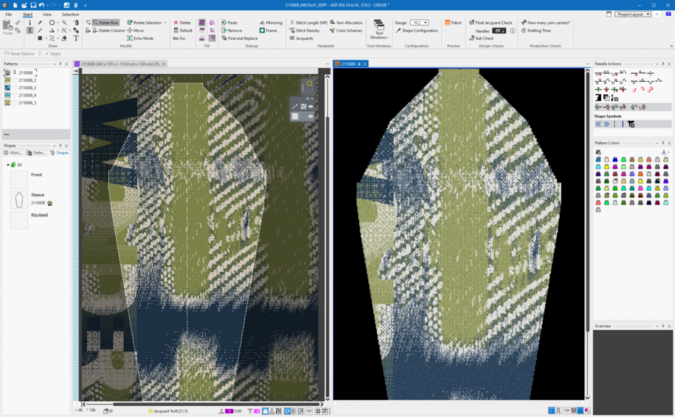
Task: Toggle Delete Row mode
Action: pyautogui.click(x=106, y=22)
